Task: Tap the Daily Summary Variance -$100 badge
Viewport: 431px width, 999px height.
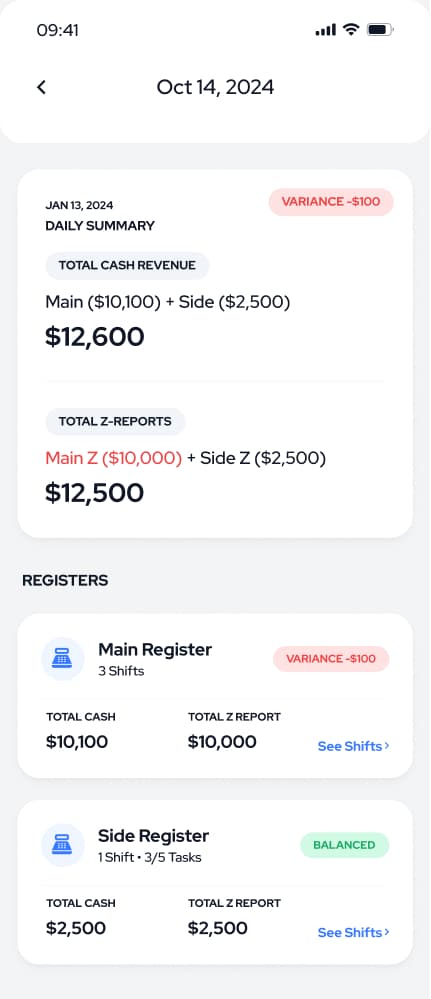Action: point(331,202)
